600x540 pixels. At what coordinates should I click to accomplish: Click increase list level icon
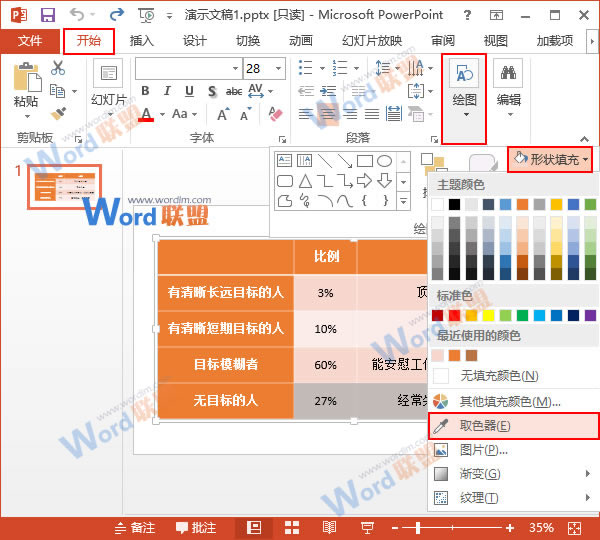coord(328,91)
